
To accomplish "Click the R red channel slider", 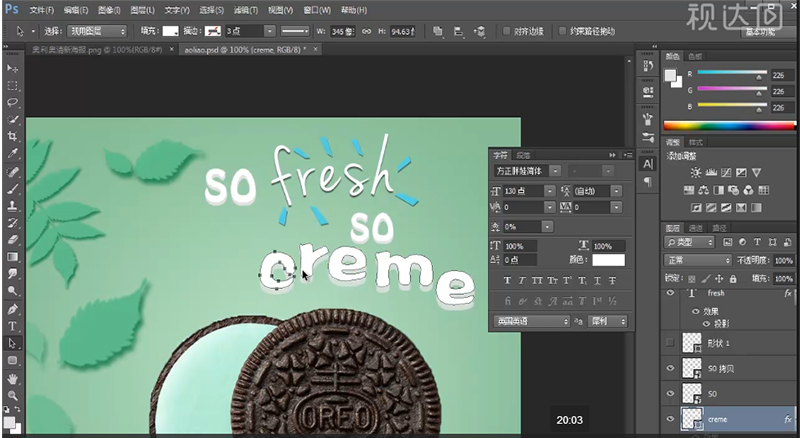I will (732, 74).
